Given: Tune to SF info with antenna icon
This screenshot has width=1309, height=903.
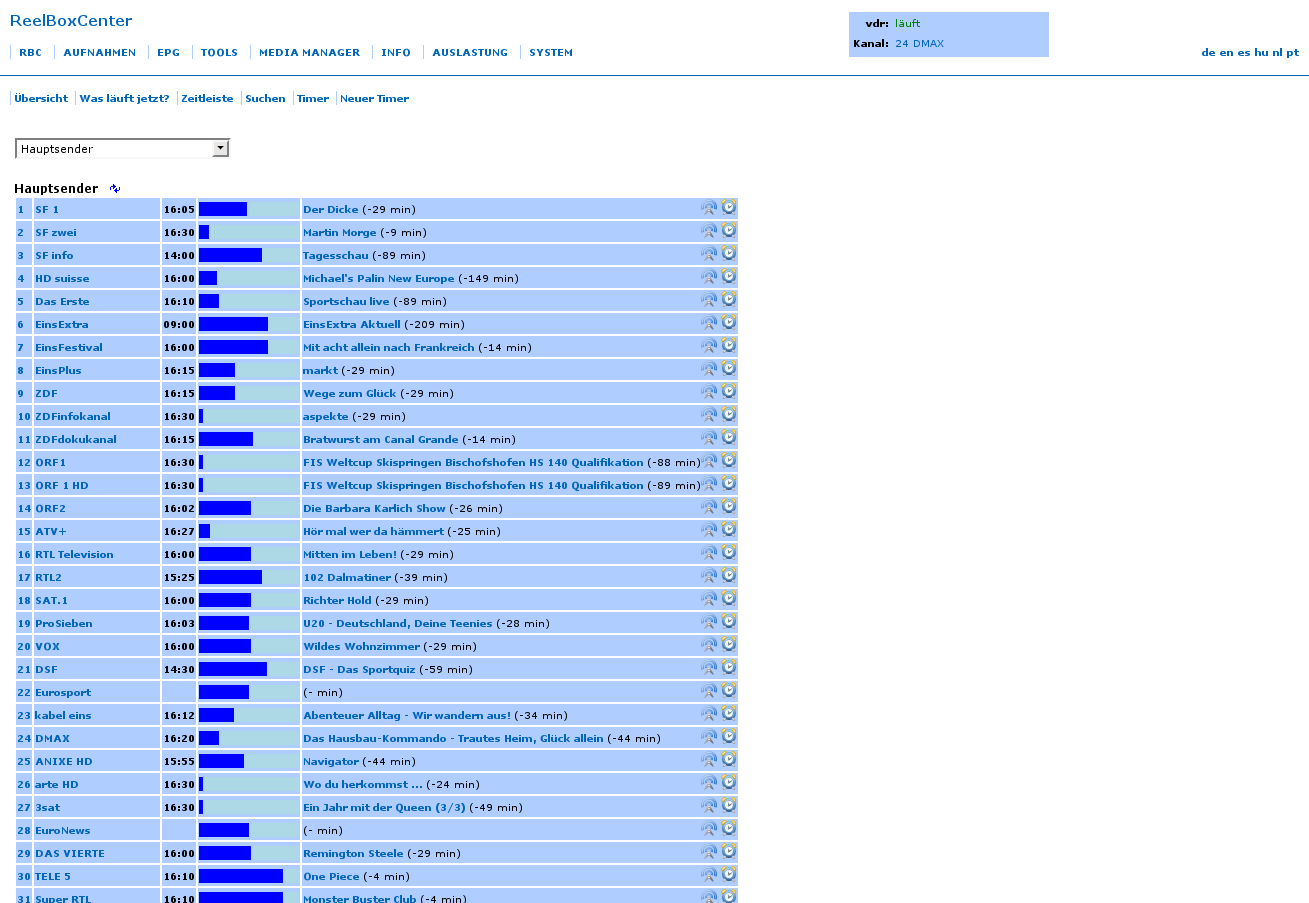Looking at the screenshot, I should coord(709,254).
